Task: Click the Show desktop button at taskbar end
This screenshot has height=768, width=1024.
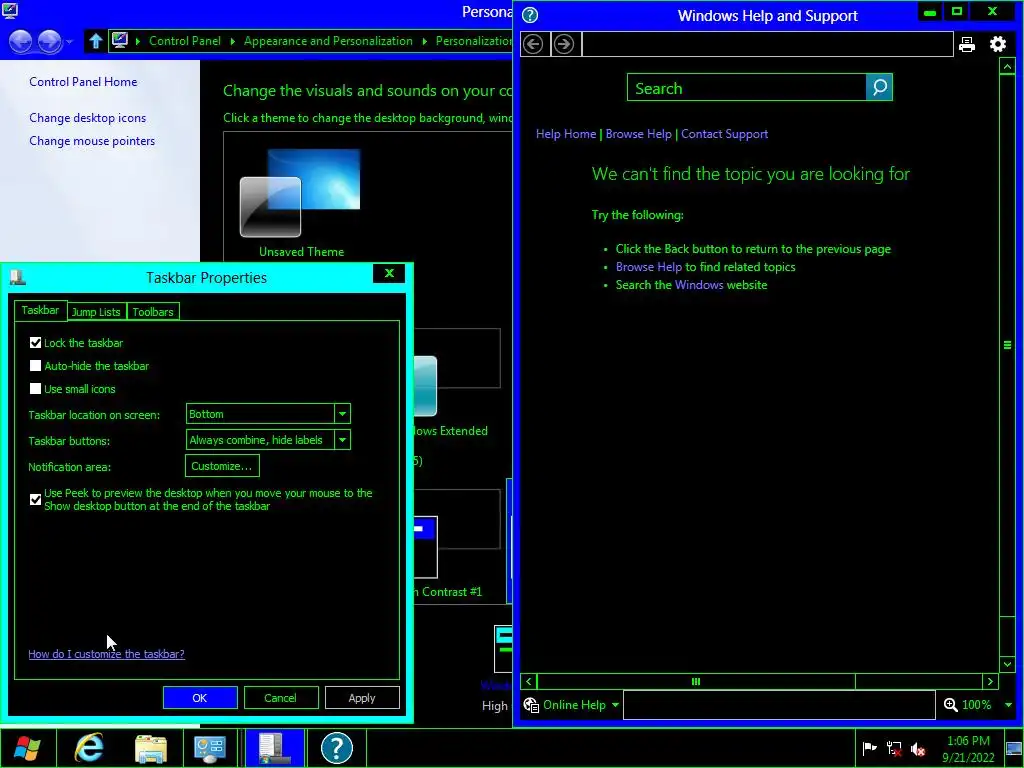Action: (x=1014, y=748)
